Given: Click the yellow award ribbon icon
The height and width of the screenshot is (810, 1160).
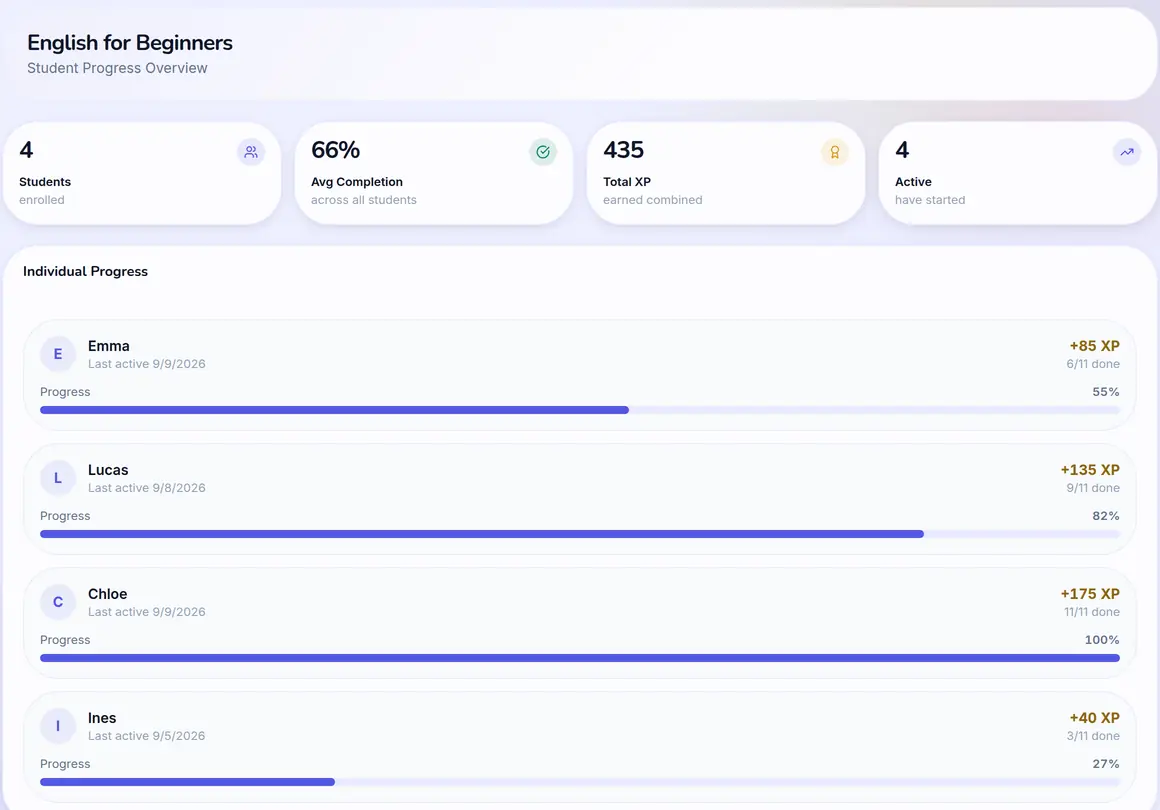Looking at the screenshot, I should point(834,152).
